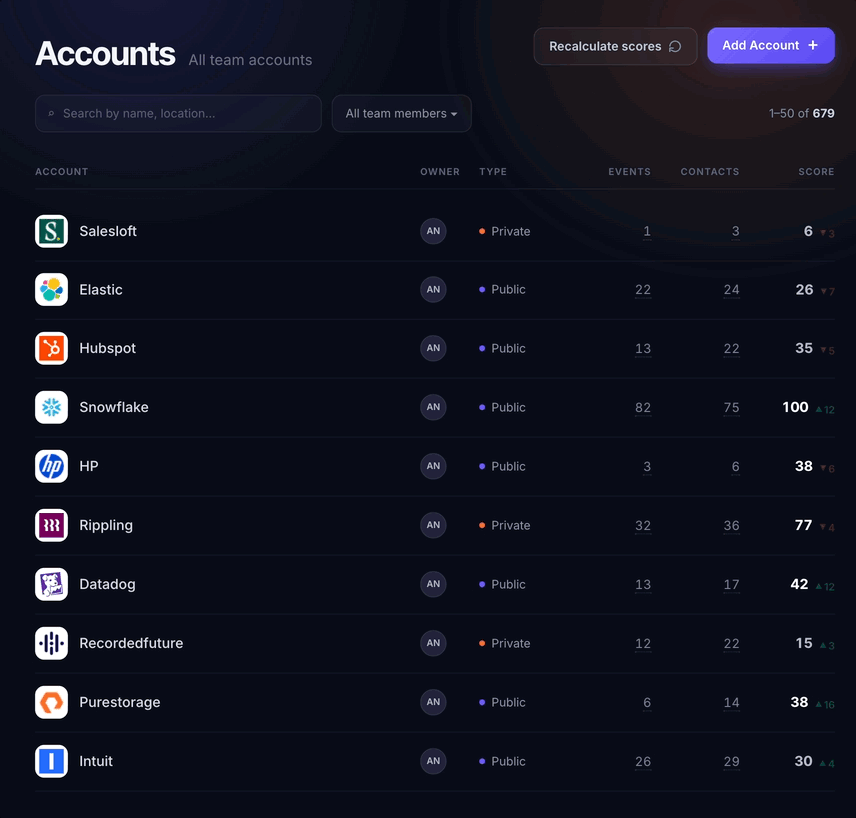Screen dimensions: 856x818
Task: Click Rippling's score of 77
Action: (803, 525)
